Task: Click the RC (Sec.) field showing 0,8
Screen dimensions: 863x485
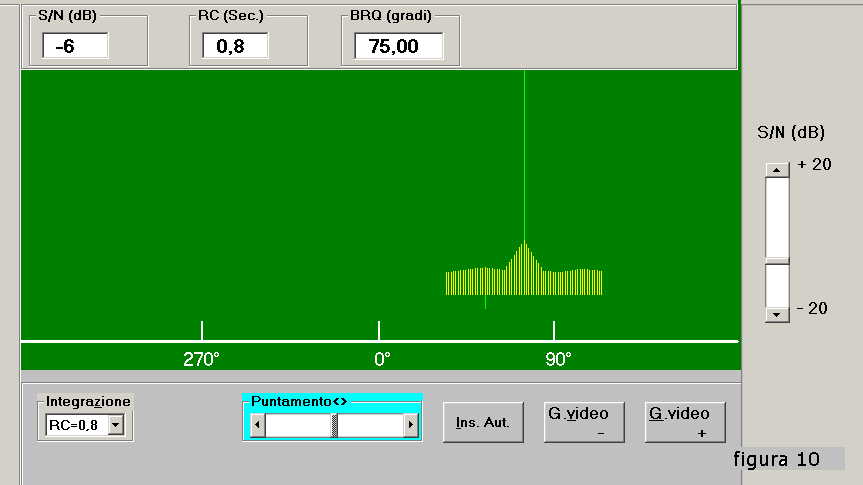Action: point(235,46)
